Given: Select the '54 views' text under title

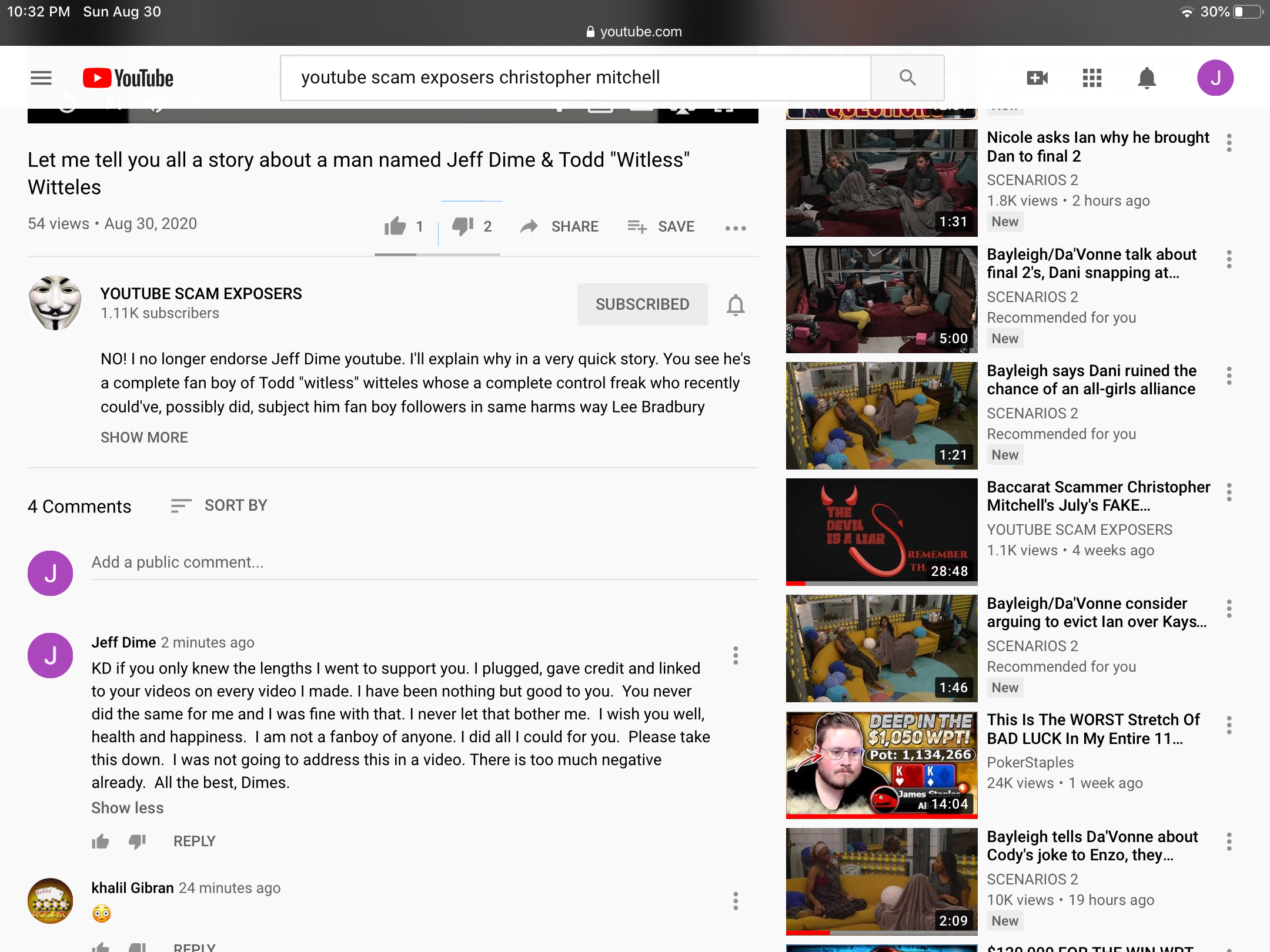Looking at the screenshot, I should coord(58,224).
